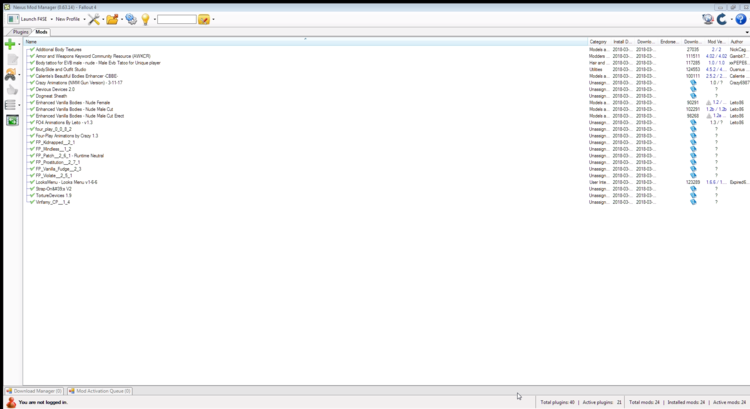Sort by the Endorsement column header
The height and width of the screenshot is (409, 750).
(x=670, y=42)
